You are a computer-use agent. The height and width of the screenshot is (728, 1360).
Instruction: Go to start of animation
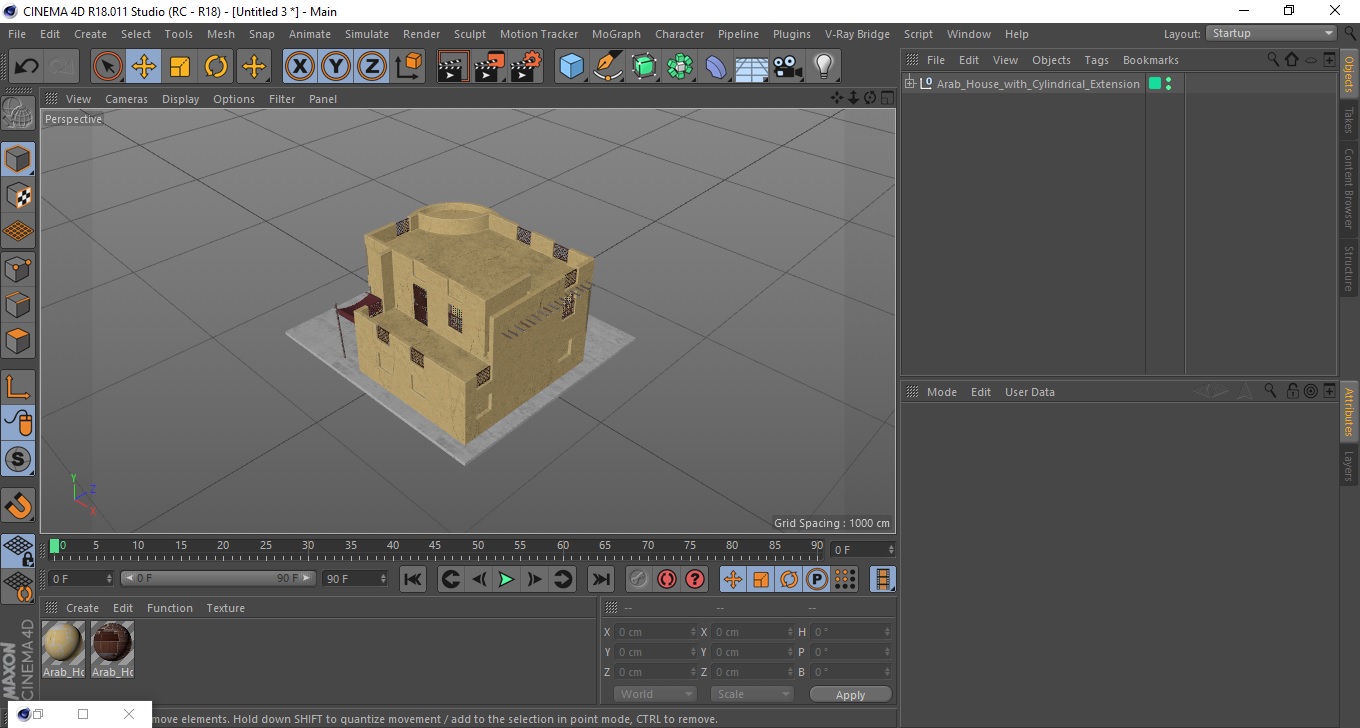(x=413, y=579)
